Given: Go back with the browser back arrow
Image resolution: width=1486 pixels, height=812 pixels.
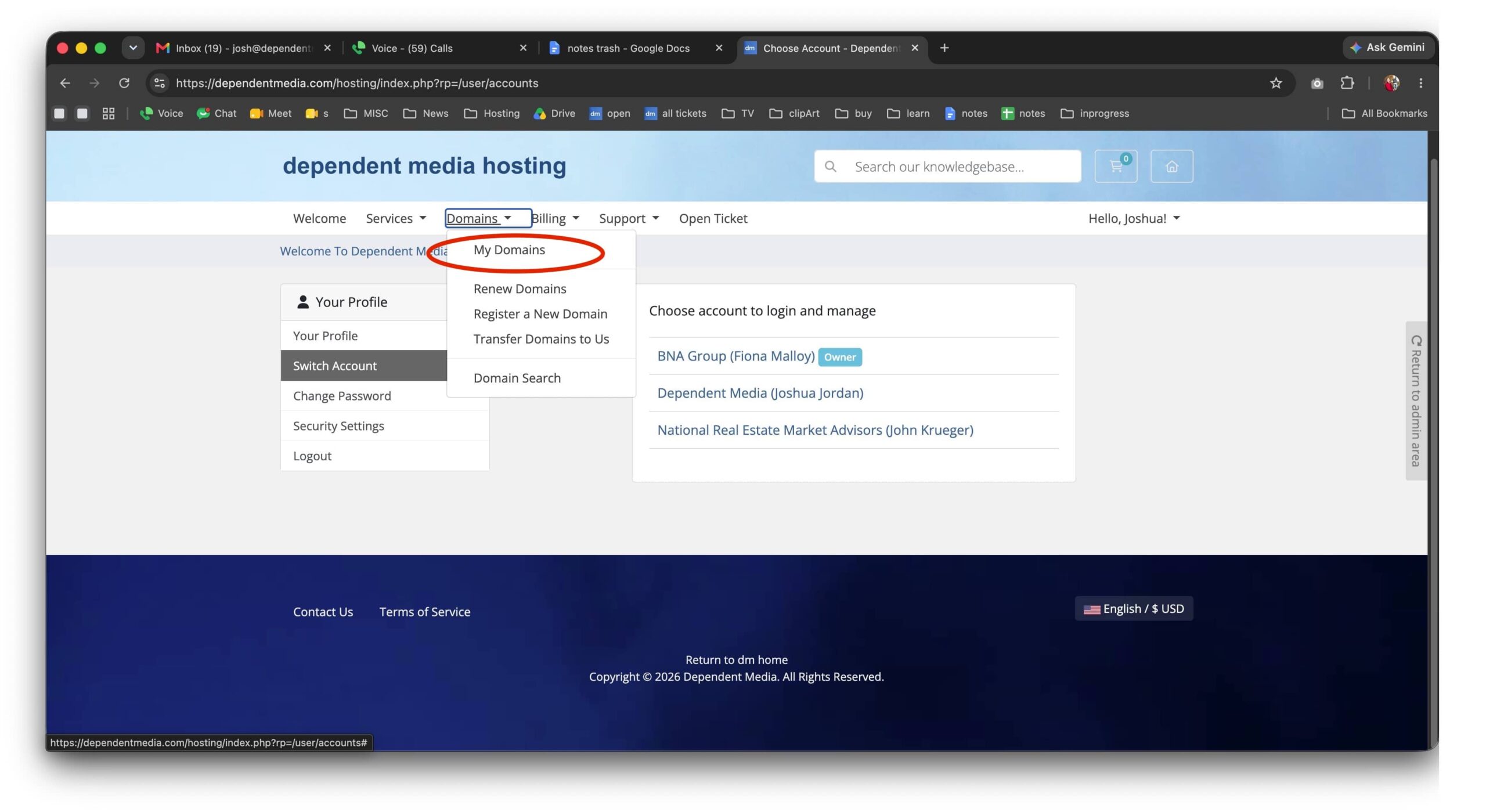Looking at the screenshot, I should click(x=65, y=83).
